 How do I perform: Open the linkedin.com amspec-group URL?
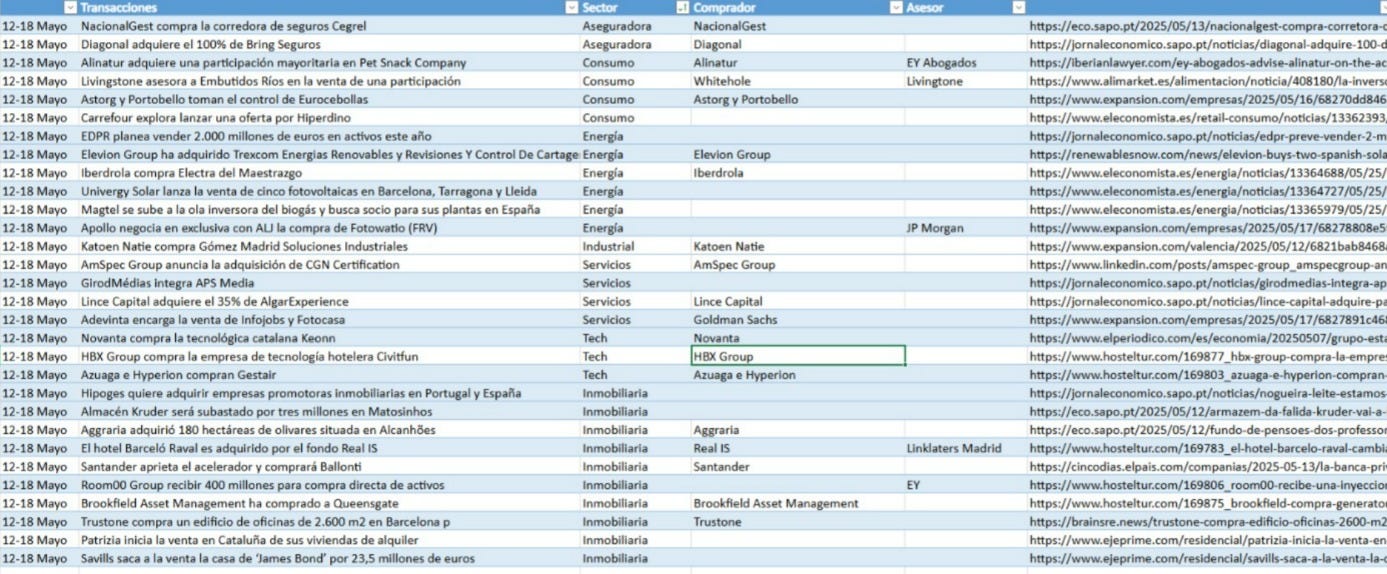tap(1207, 264)
